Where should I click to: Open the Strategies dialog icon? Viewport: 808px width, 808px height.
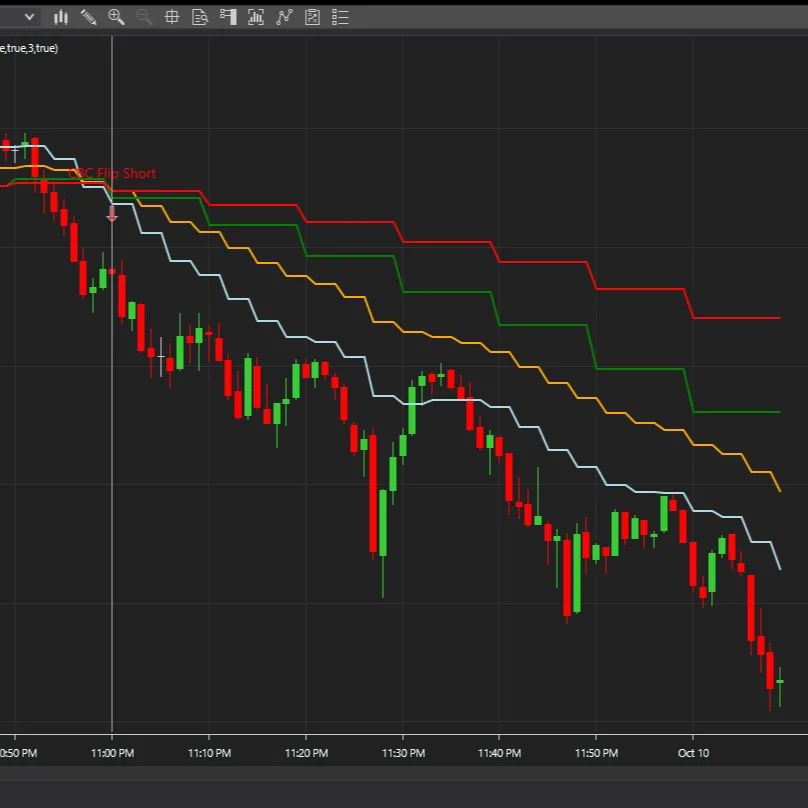312,17
